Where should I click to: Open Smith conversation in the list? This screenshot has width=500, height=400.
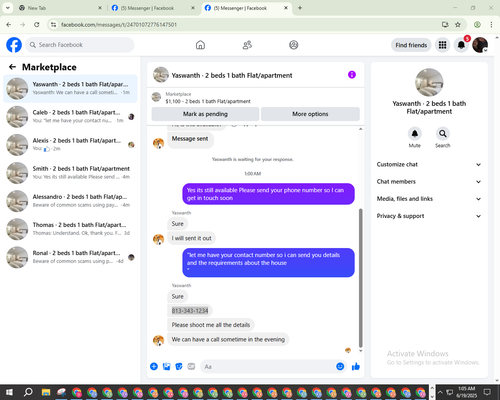[70, 173]
